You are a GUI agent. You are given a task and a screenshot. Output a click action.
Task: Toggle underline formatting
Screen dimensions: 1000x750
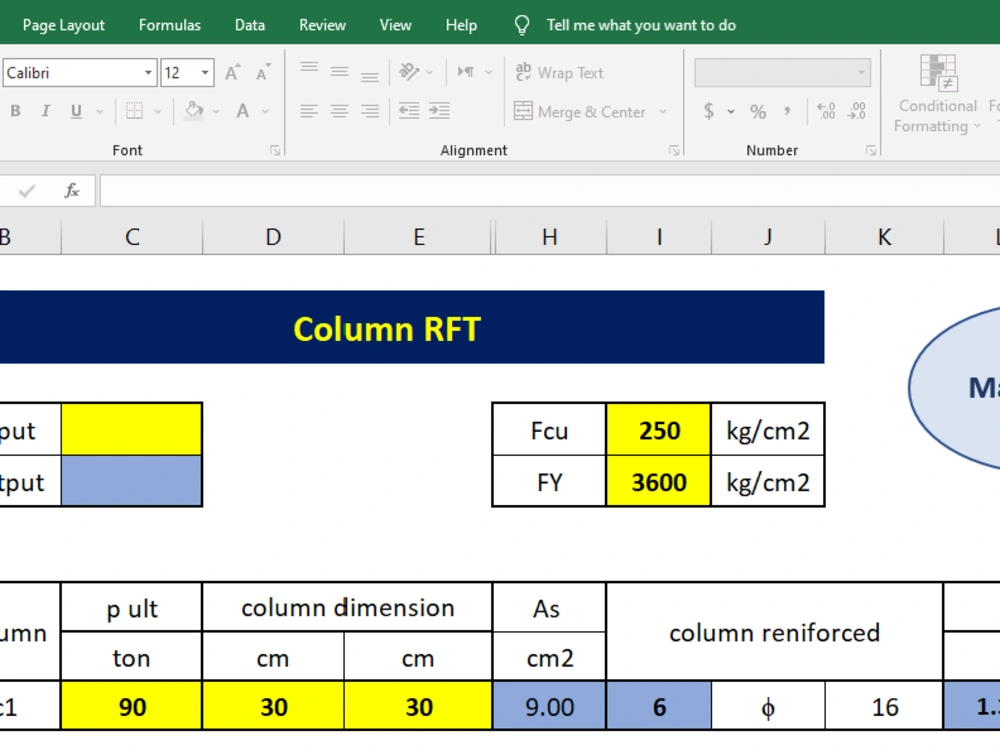point(76,111)
